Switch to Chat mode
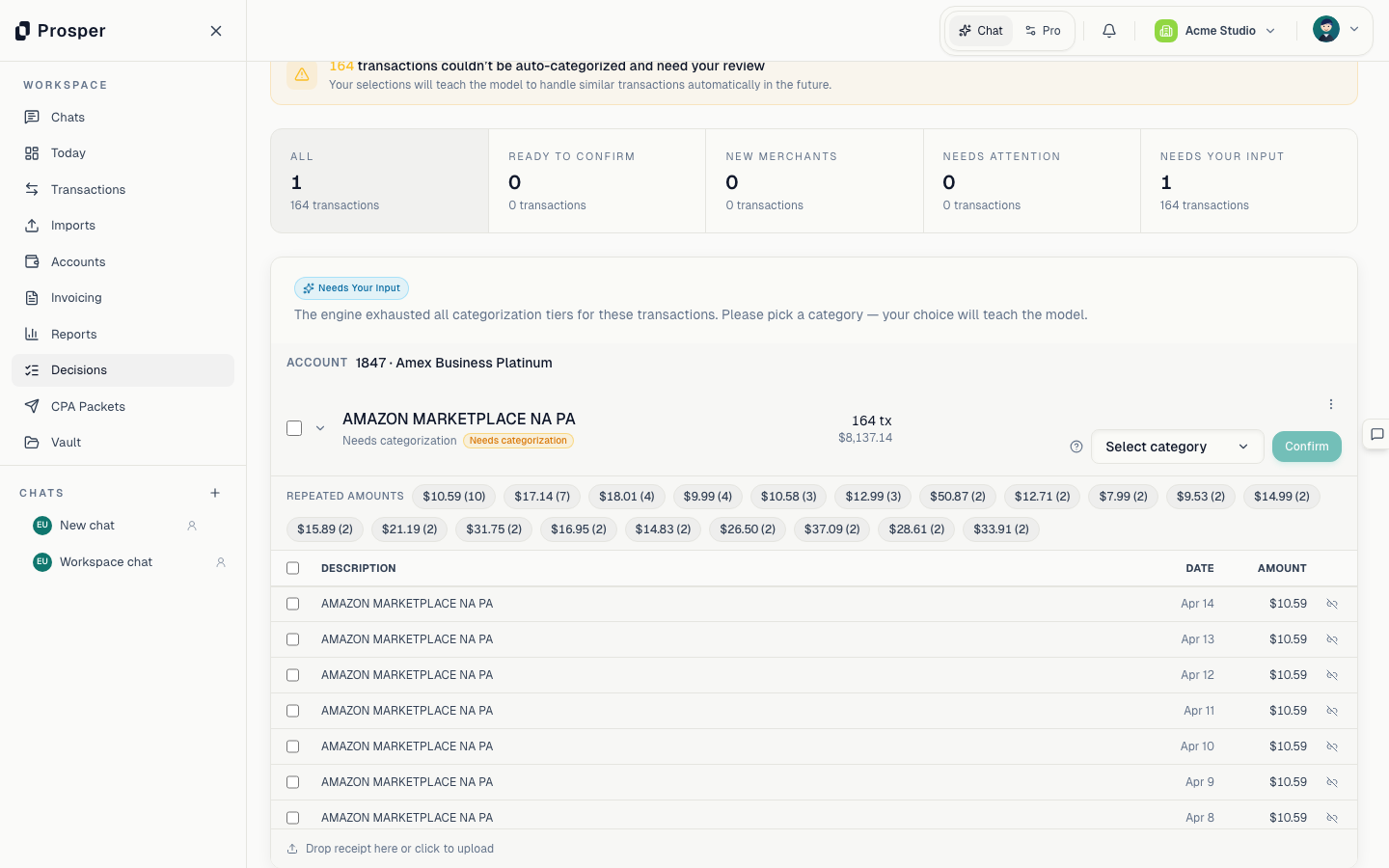1389x868 pixels. (x=981, y=31)
